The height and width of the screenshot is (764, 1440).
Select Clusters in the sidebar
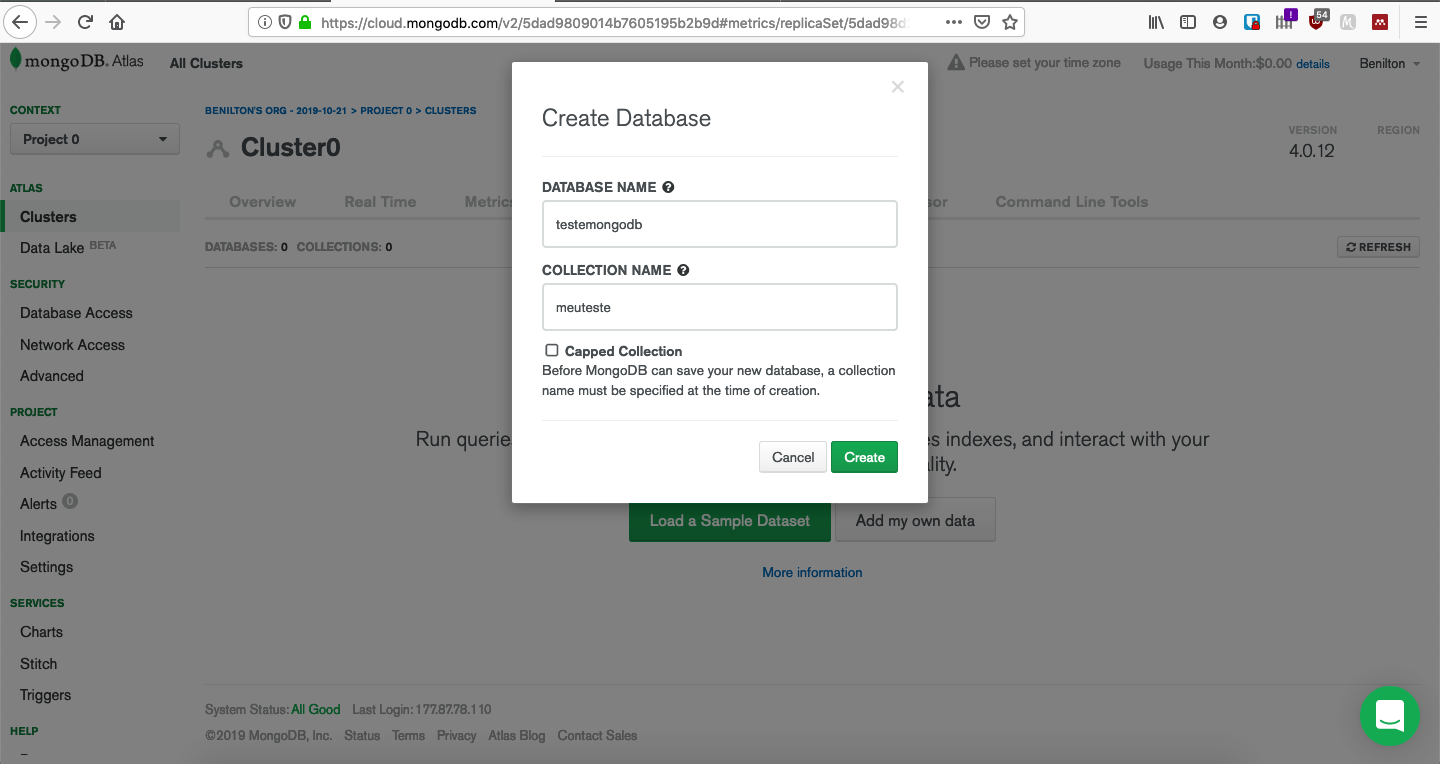click(48, 217)
